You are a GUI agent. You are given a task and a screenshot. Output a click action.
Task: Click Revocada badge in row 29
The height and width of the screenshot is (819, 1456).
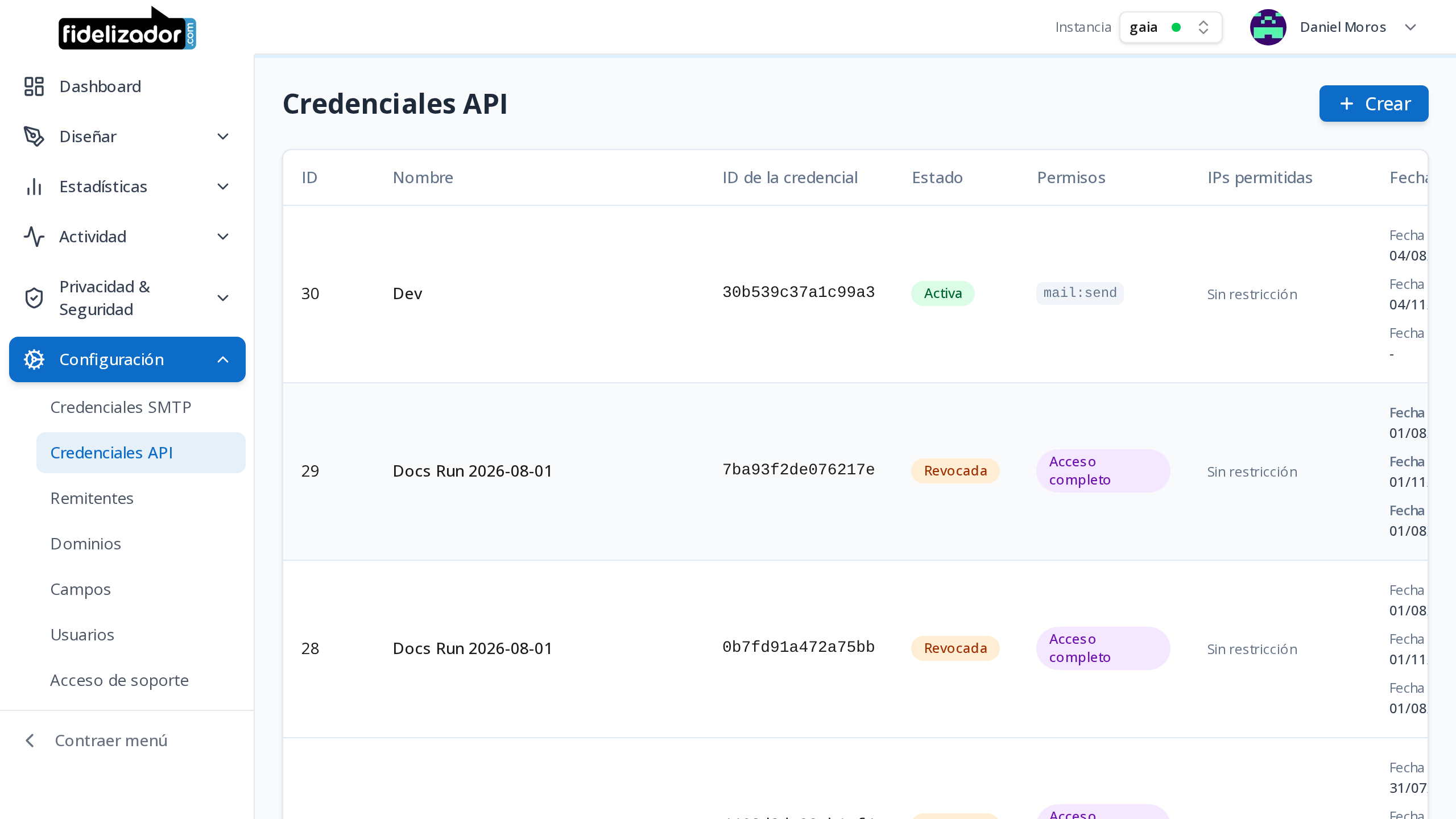[955, 471]
